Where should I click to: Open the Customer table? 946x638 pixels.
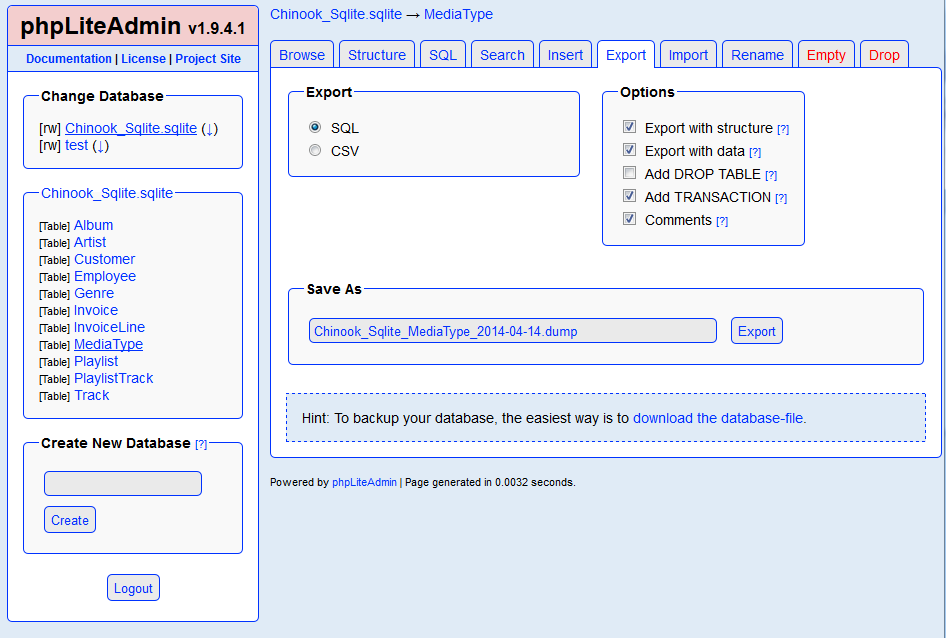(104, 260)
